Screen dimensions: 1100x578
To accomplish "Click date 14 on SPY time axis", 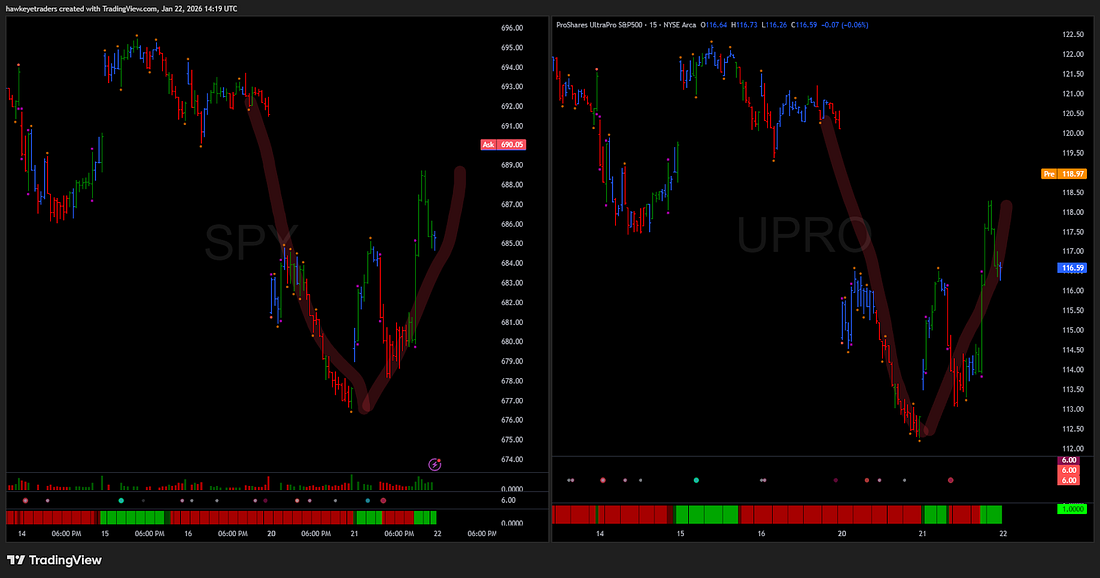I will pyautogui.click(x=22, y=534).
